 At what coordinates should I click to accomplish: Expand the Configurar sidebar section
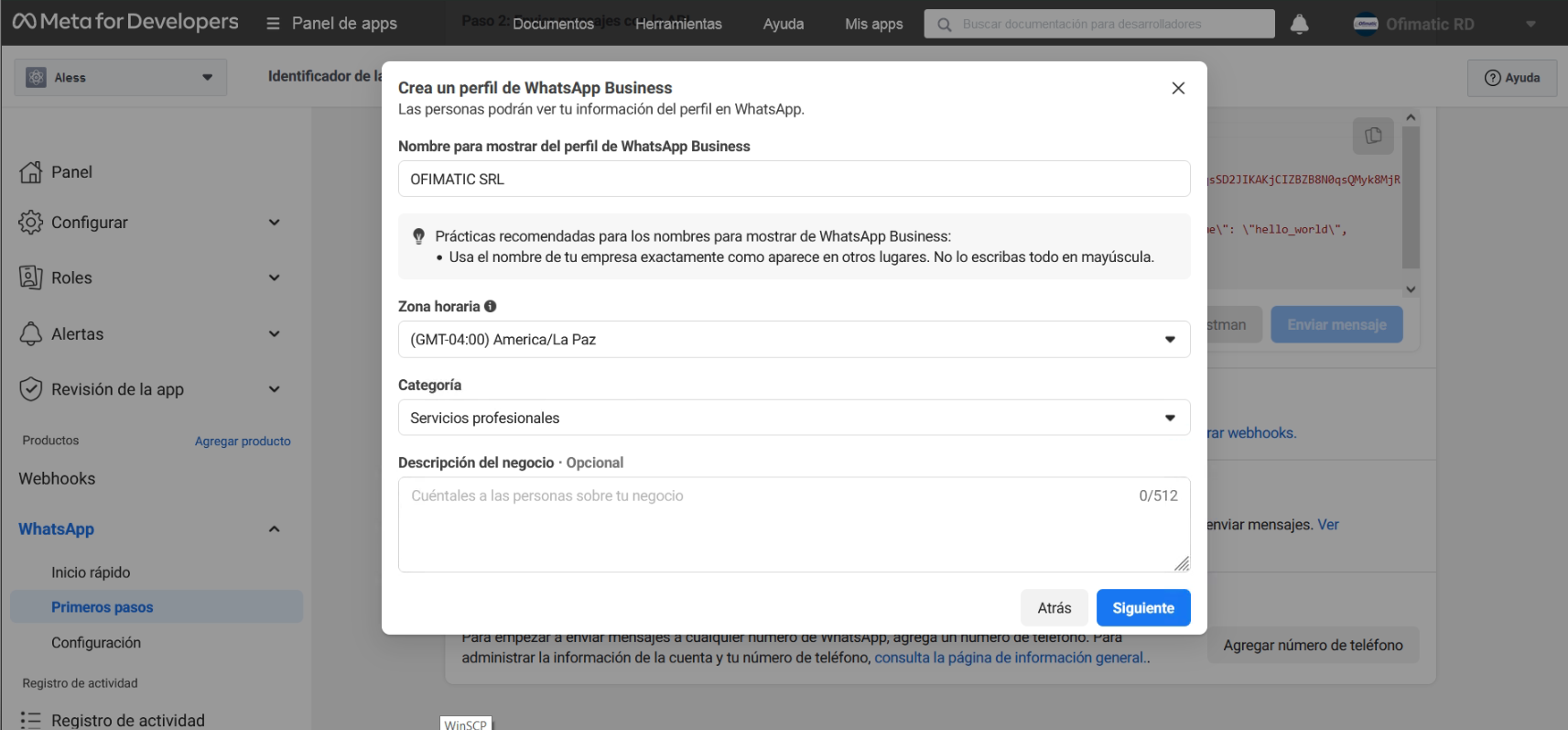274,223
